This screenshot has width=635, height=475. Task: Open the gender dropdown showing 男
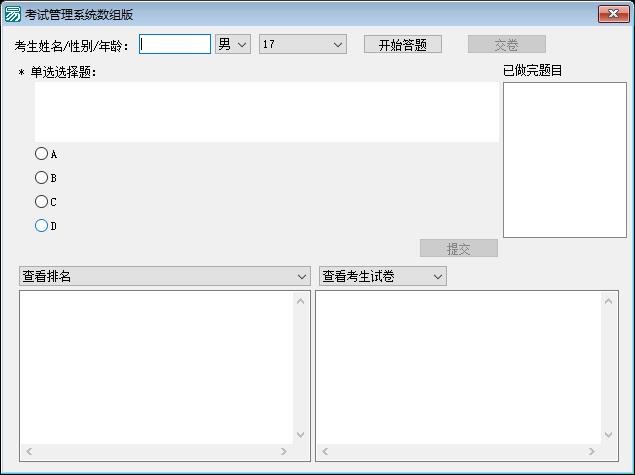pos(233,44)
